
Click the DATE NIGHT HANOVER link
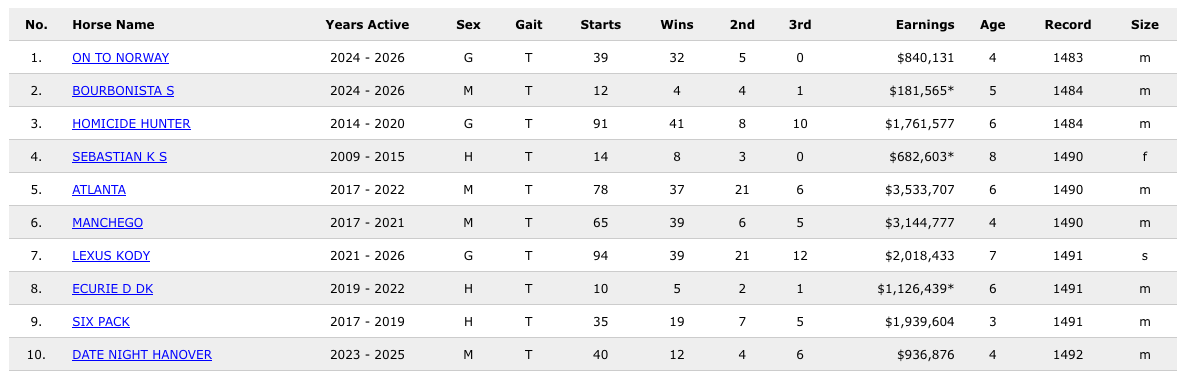click(142, 355)
